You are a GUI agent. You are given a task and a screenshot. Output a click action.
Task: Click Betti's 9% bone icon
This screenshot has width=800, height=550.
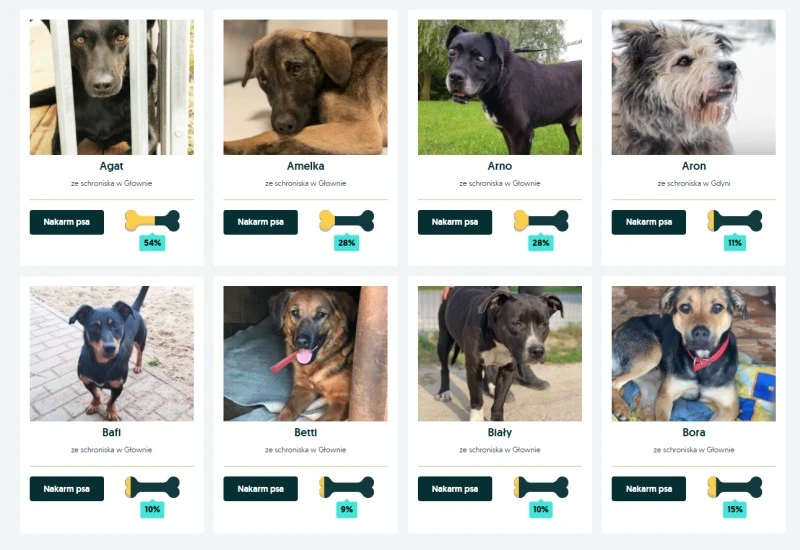(x=346, y=487)
